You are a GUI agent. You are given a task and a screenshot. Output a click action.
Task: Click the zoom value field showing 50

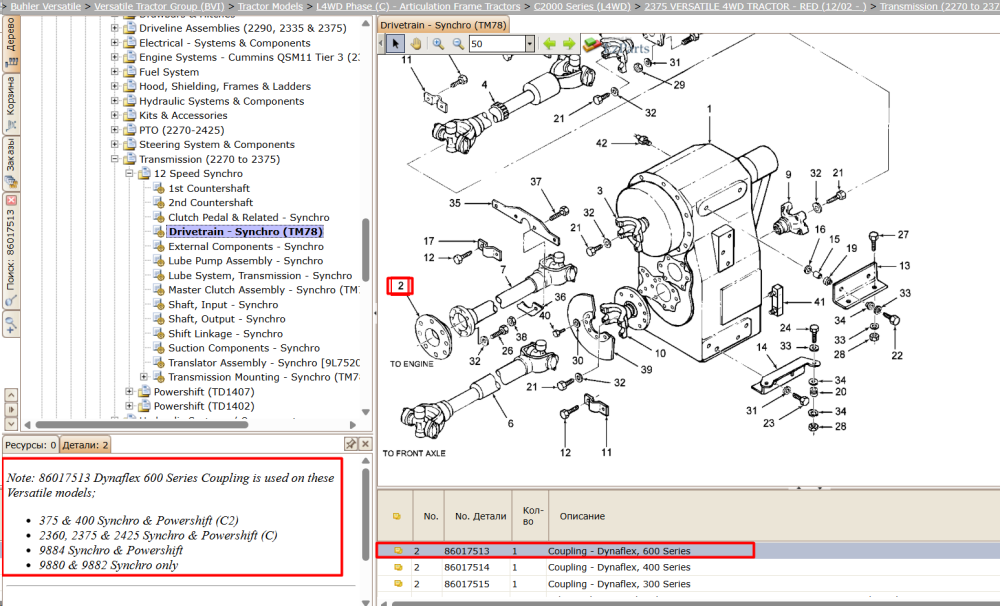click(497, 43)
